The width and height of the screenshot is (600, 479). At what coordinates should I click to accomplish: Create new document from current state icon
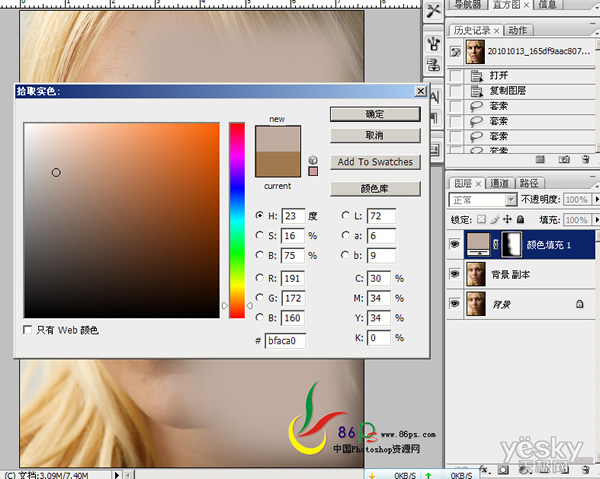click(x=540, y=159)
